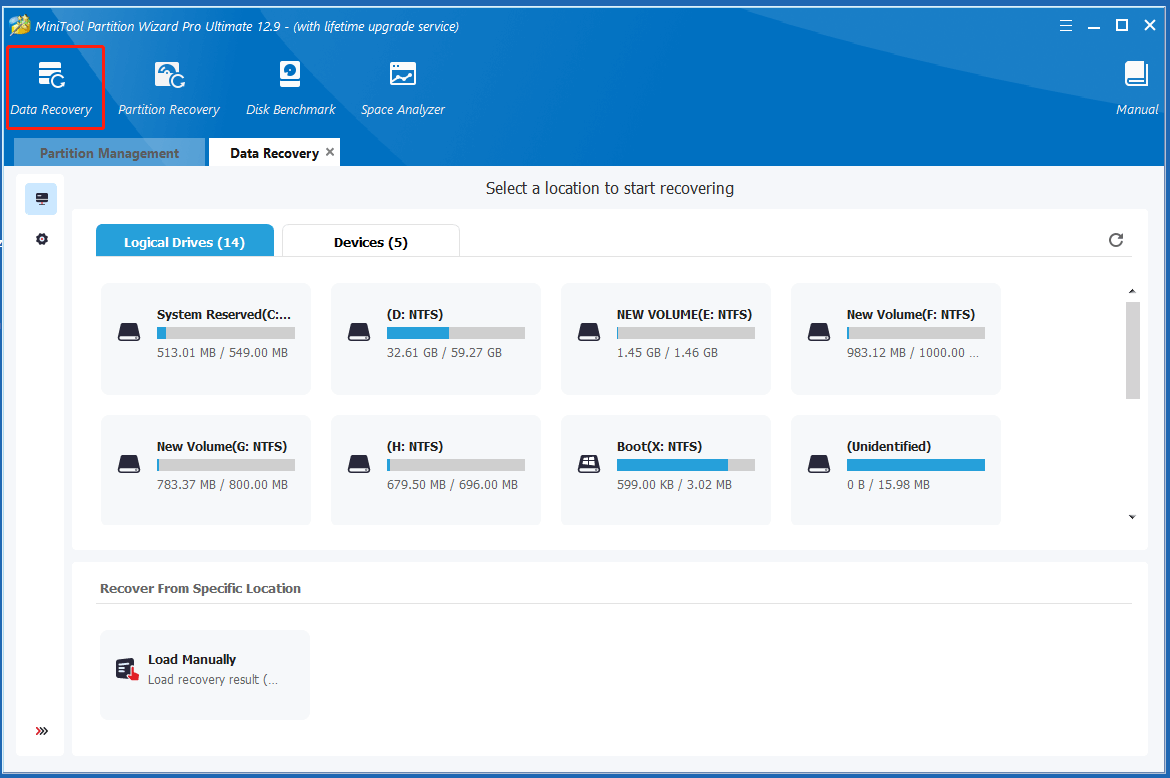Pick the Boot (X: NTFS) drive
This screenshot has height=778, width=1170.
coord(666,470)
